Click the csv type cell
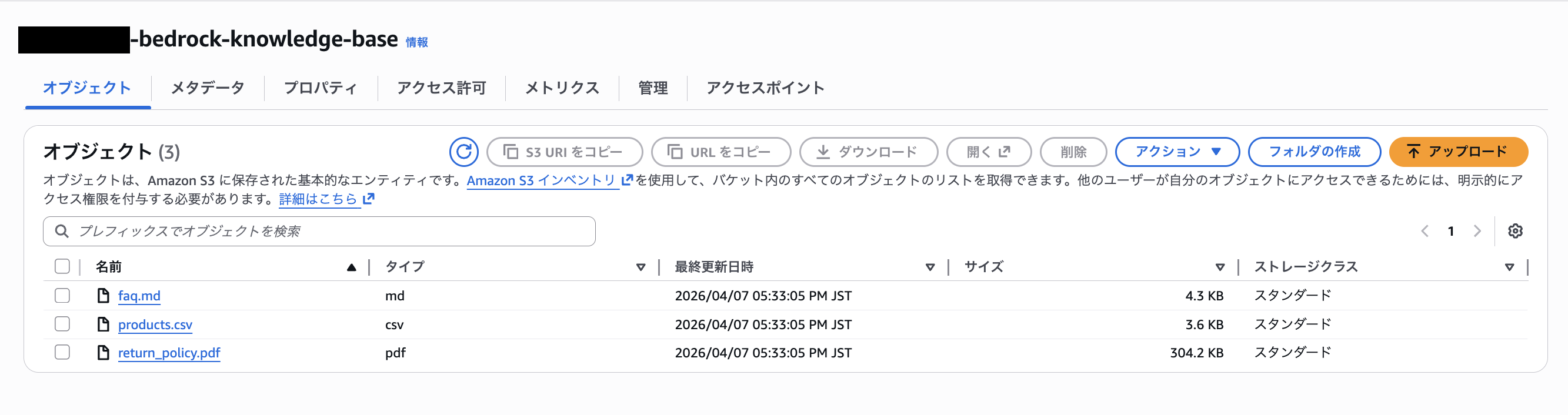Viewport: 1568px width, 415px height. tap(395, 325)
